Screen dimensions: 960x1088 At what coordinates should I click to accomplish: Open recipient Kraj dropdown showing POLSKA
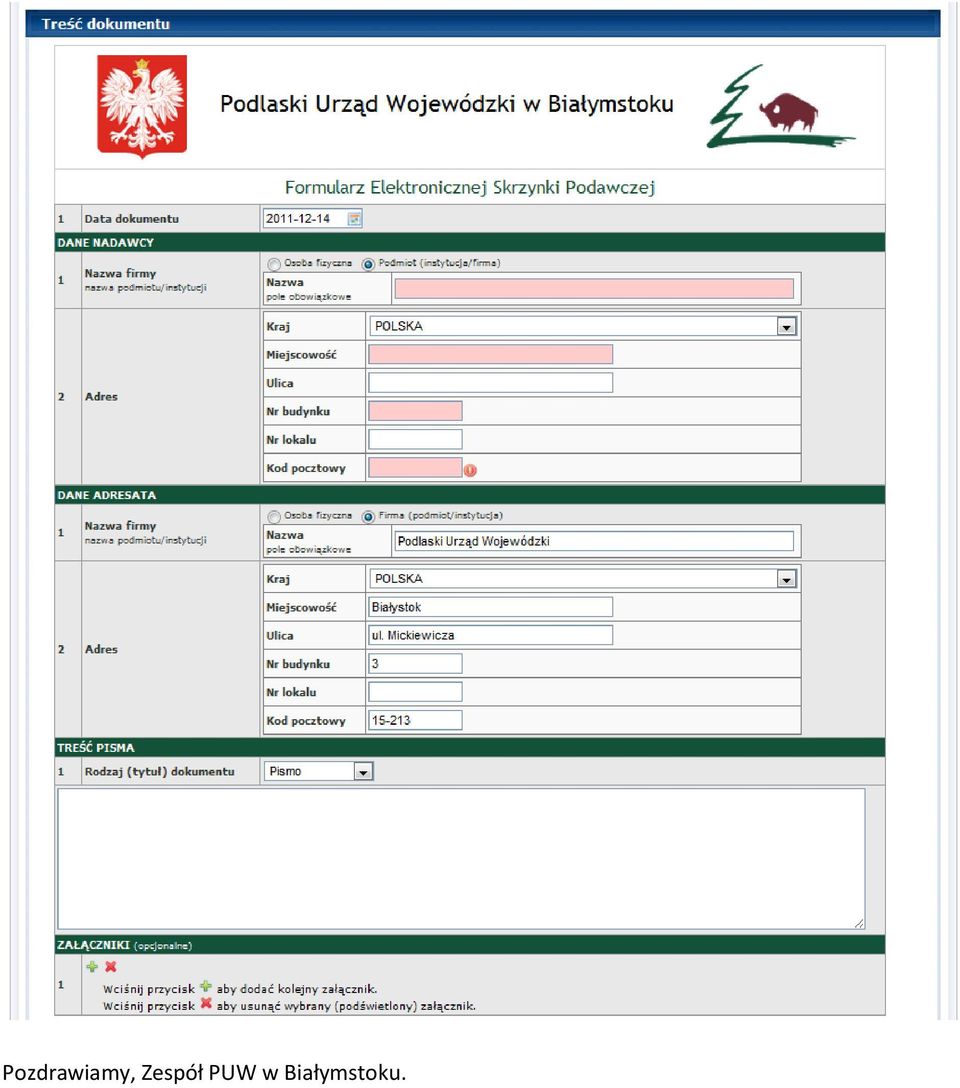tap(583, 578)
